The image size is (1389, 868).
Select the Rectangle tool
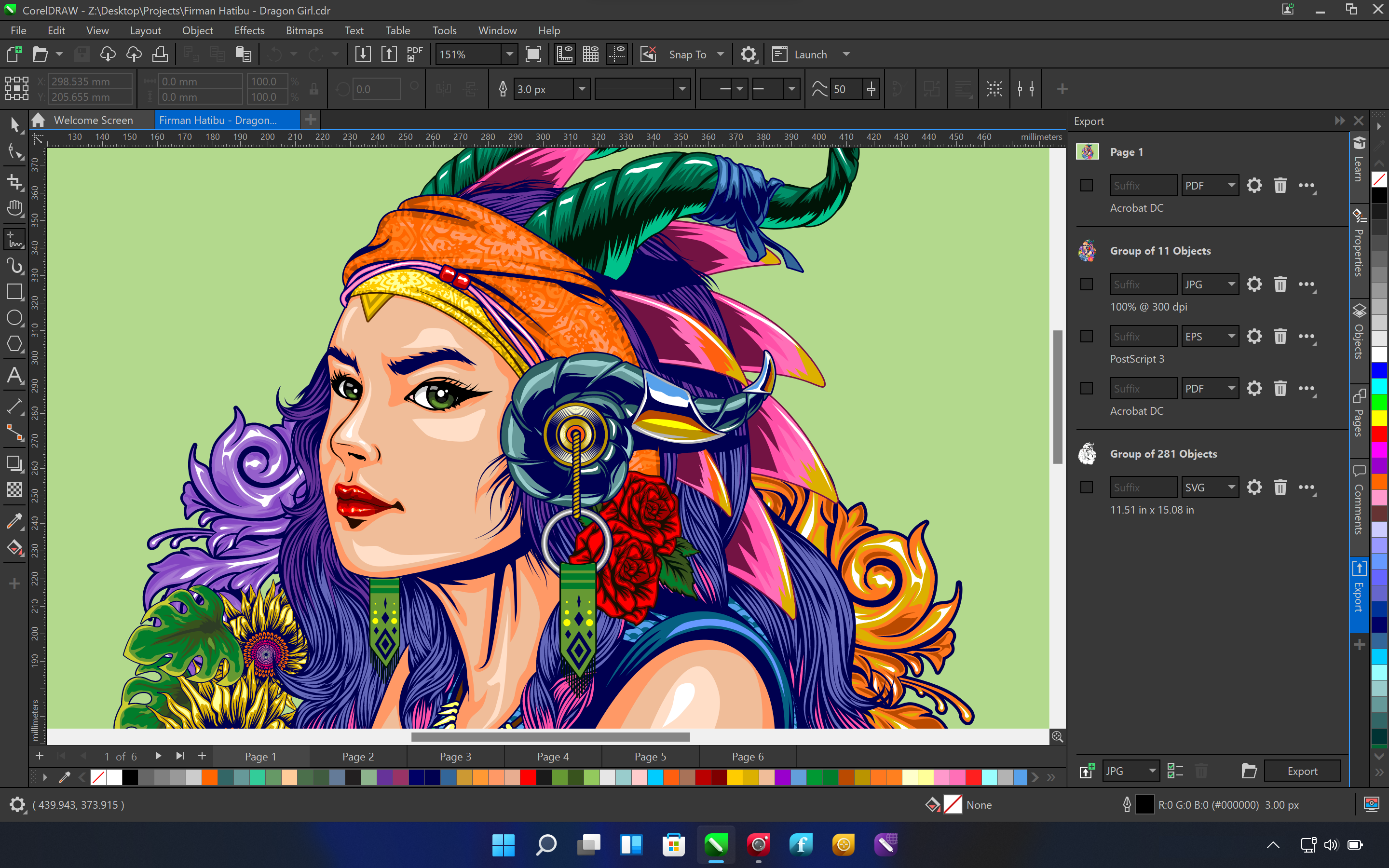click(x=14, y=295)
